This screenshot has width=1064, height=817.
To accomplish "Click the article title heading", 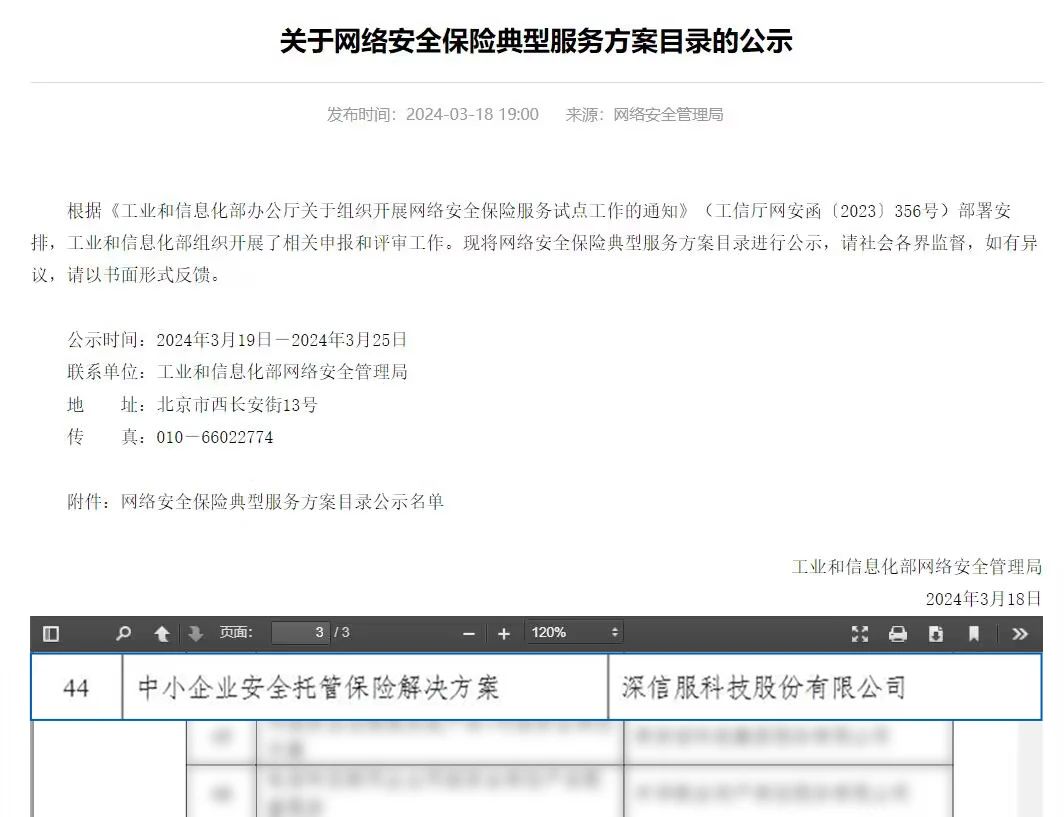I will (535, 41).
